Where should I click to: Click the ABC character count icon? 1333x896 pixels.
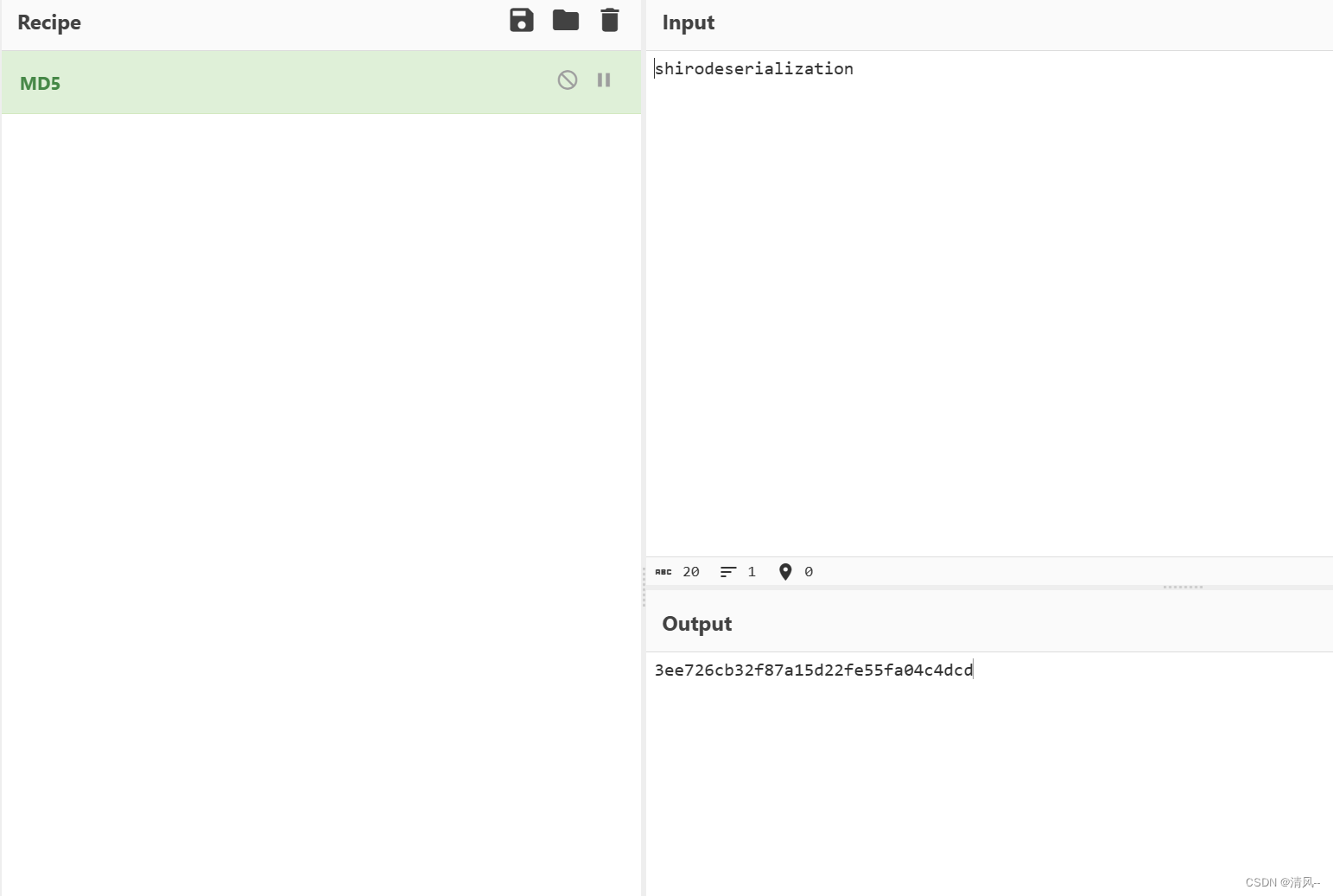663,572
